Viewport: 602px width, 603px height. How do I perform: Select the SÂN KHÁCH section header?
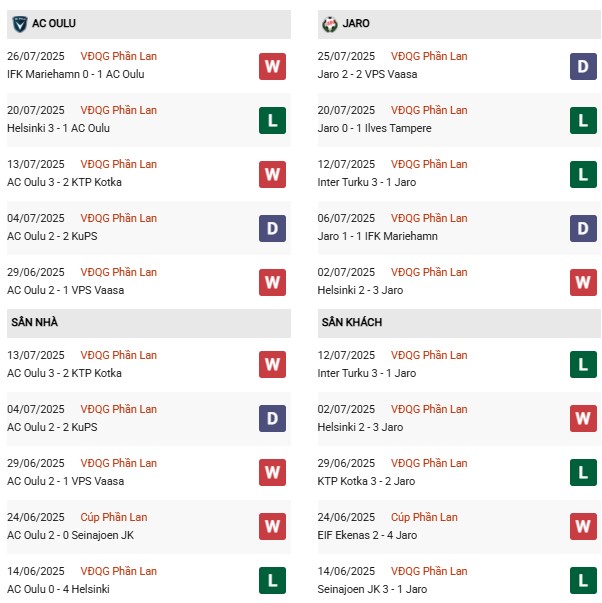point(352,322)
